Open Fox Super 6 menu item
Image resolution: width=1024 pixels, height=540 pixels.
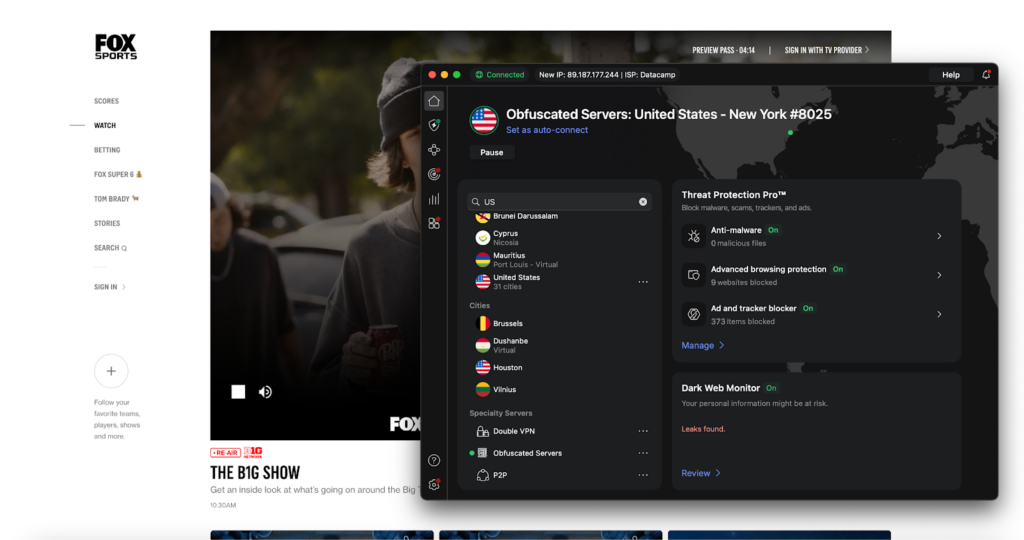pos(118,174)
